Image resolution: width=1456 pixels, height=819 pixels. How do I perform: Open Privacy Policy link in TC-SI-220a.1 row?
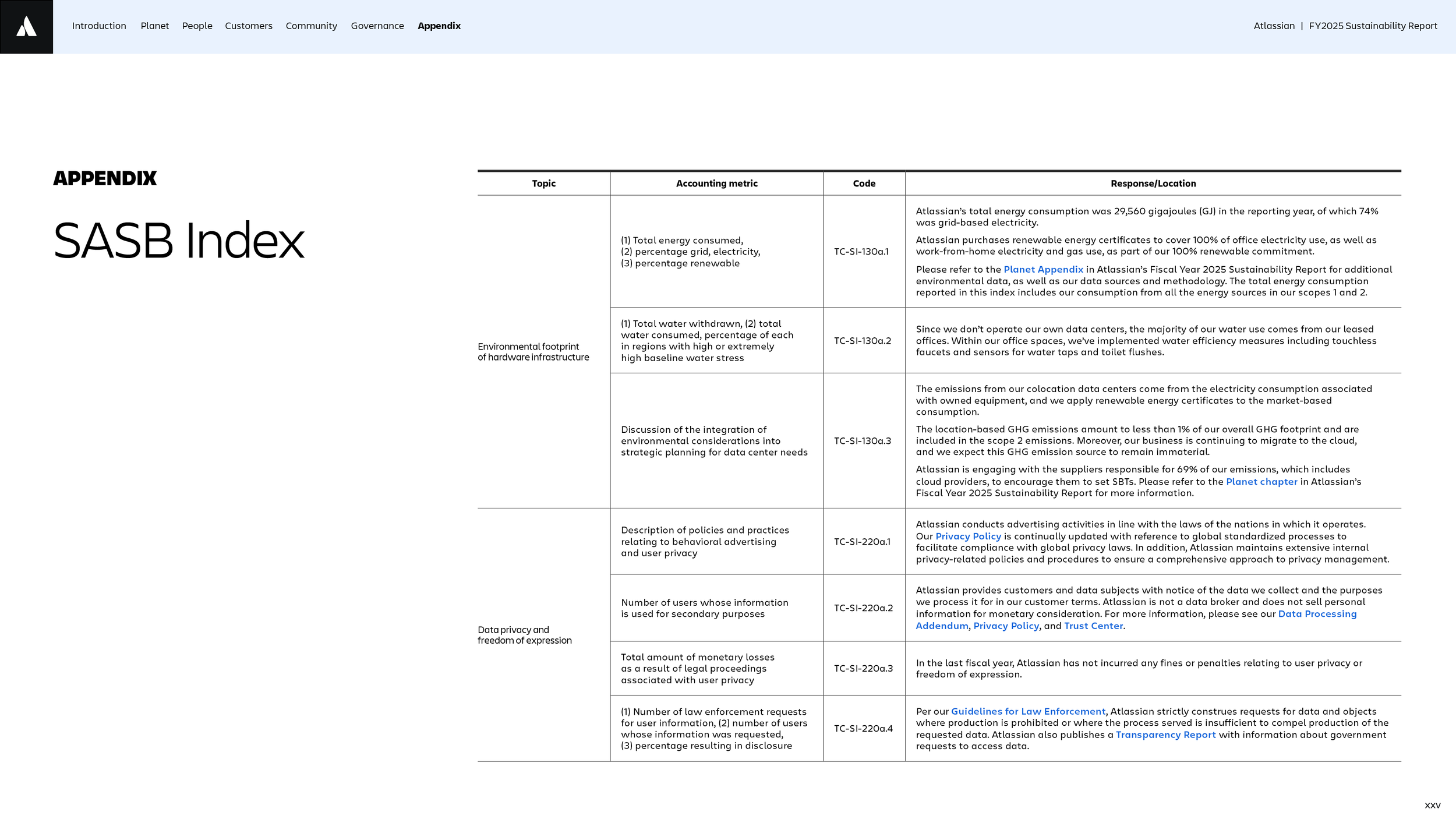(x=968, y=536)
